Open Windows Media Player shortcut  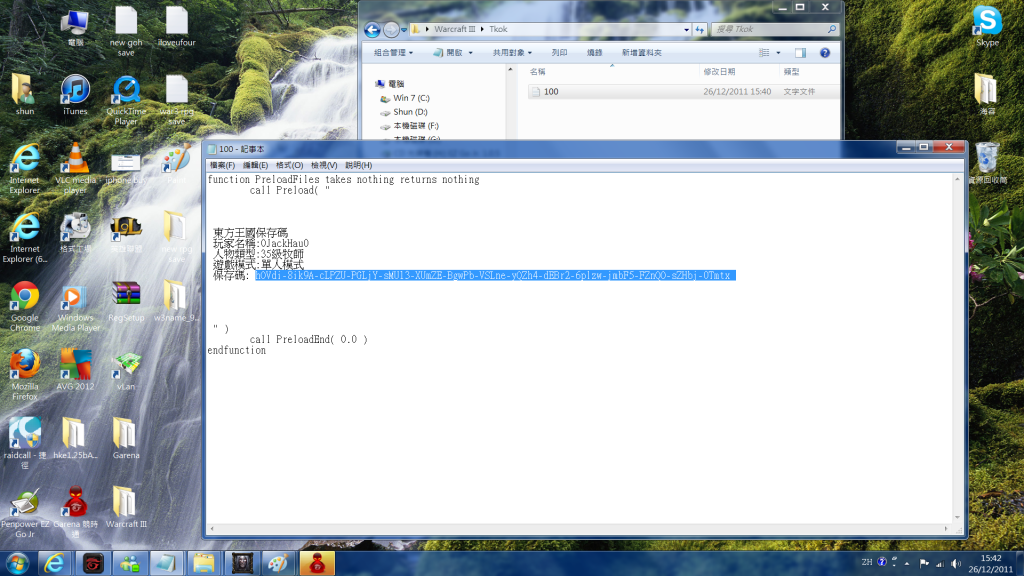point(75,306)
